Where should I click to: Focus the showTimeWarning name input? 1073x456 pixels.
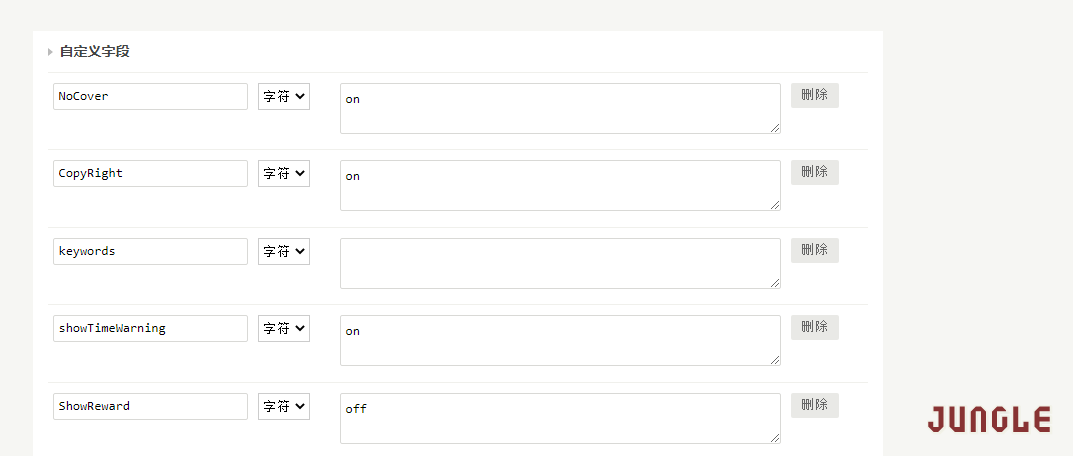click(x=151, y=328)
